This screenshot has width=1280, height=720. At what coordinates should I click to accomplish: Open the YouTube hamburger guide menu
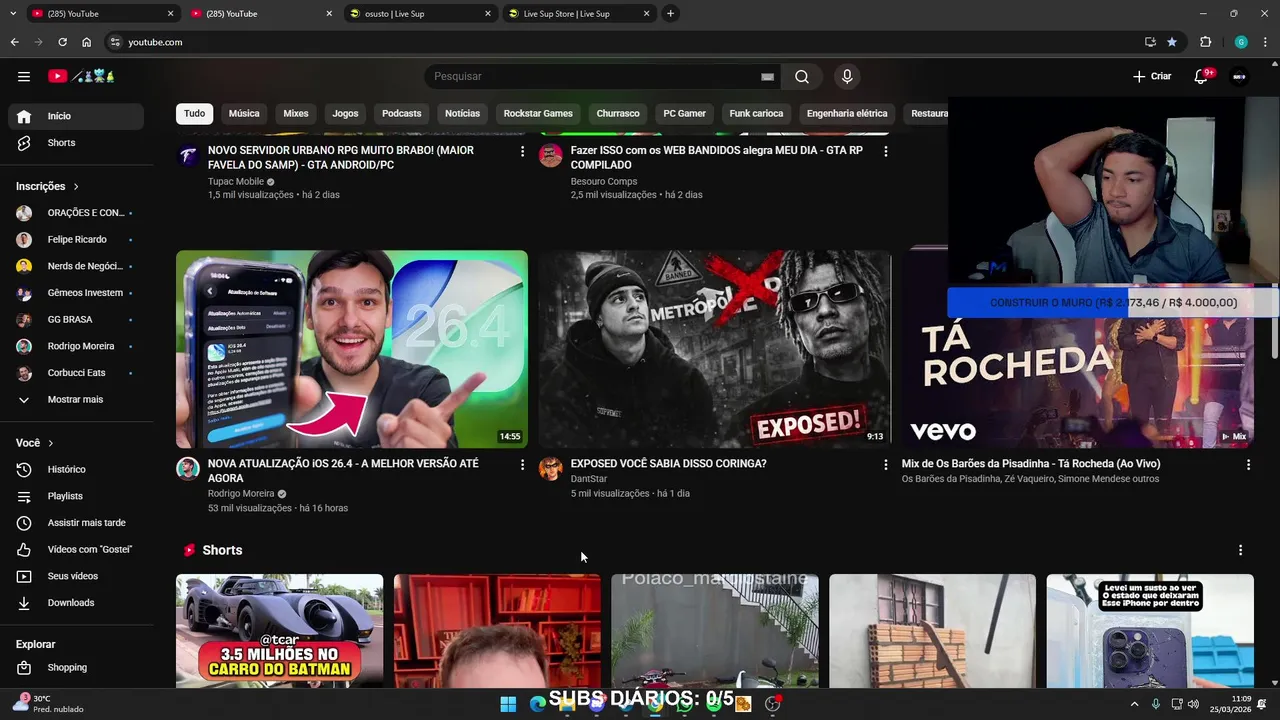coord(24,76)
